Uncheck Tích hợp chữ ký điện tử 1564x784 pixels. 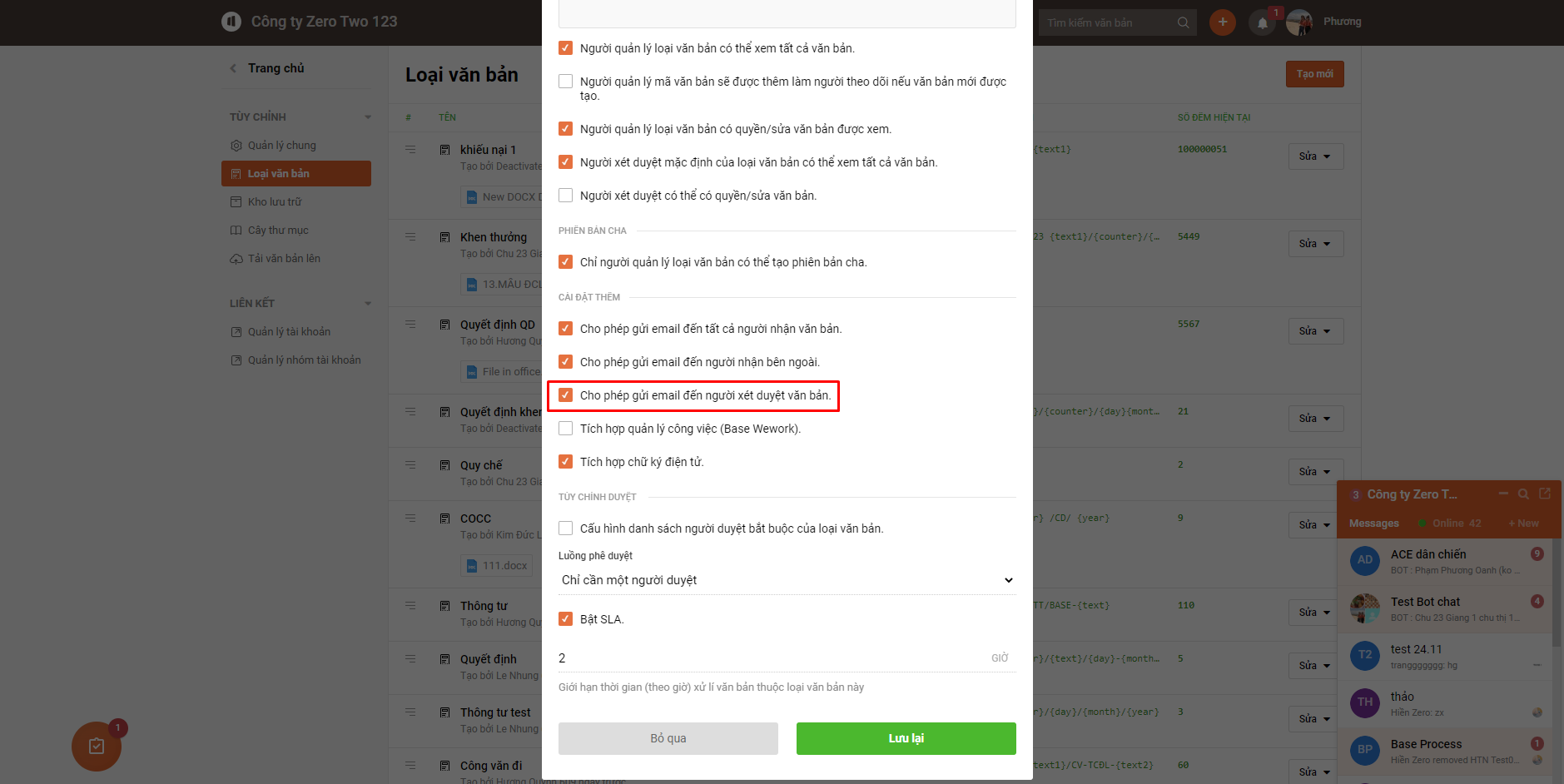tap(565, 462)
